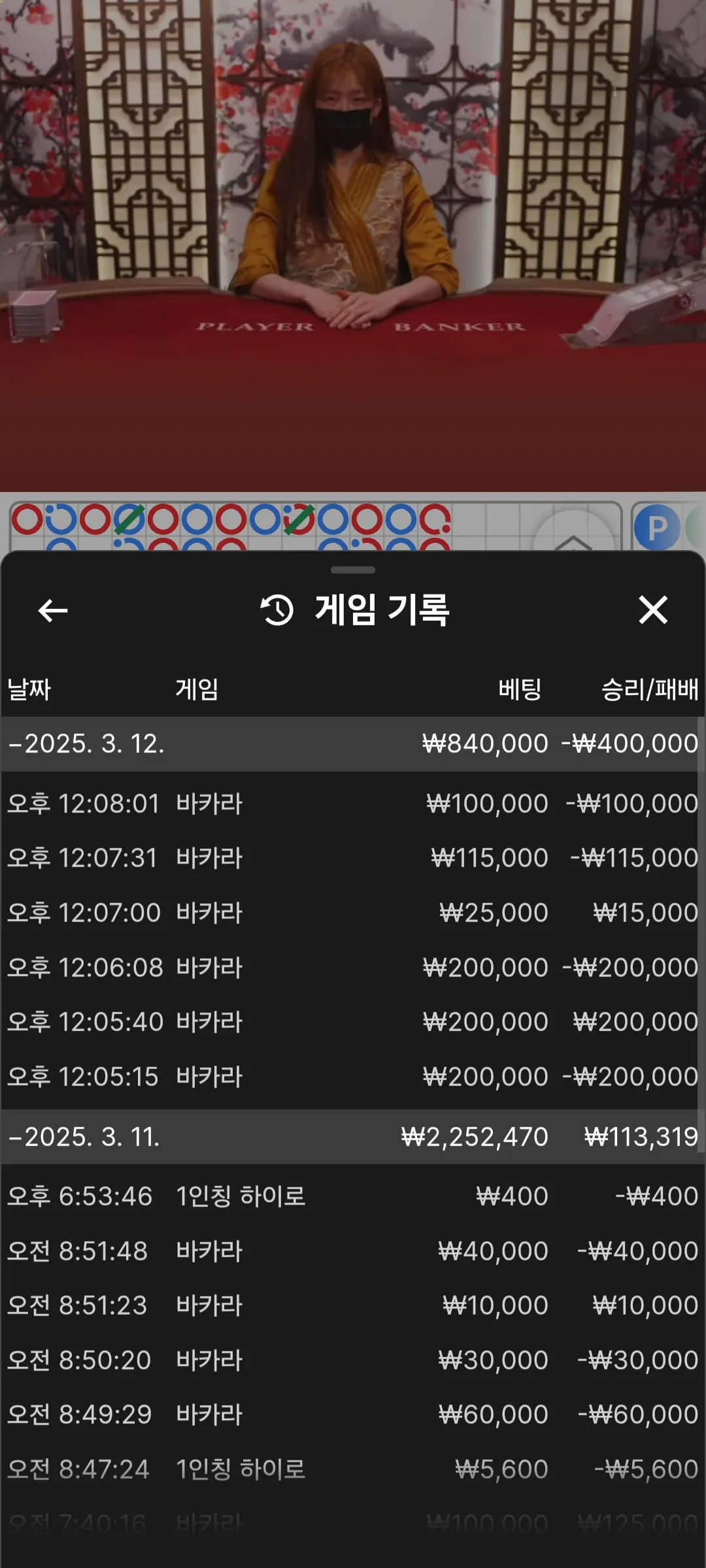
Task: Open the 오전 8:51:23 바카라 record
Action: tap(353, 1305)
